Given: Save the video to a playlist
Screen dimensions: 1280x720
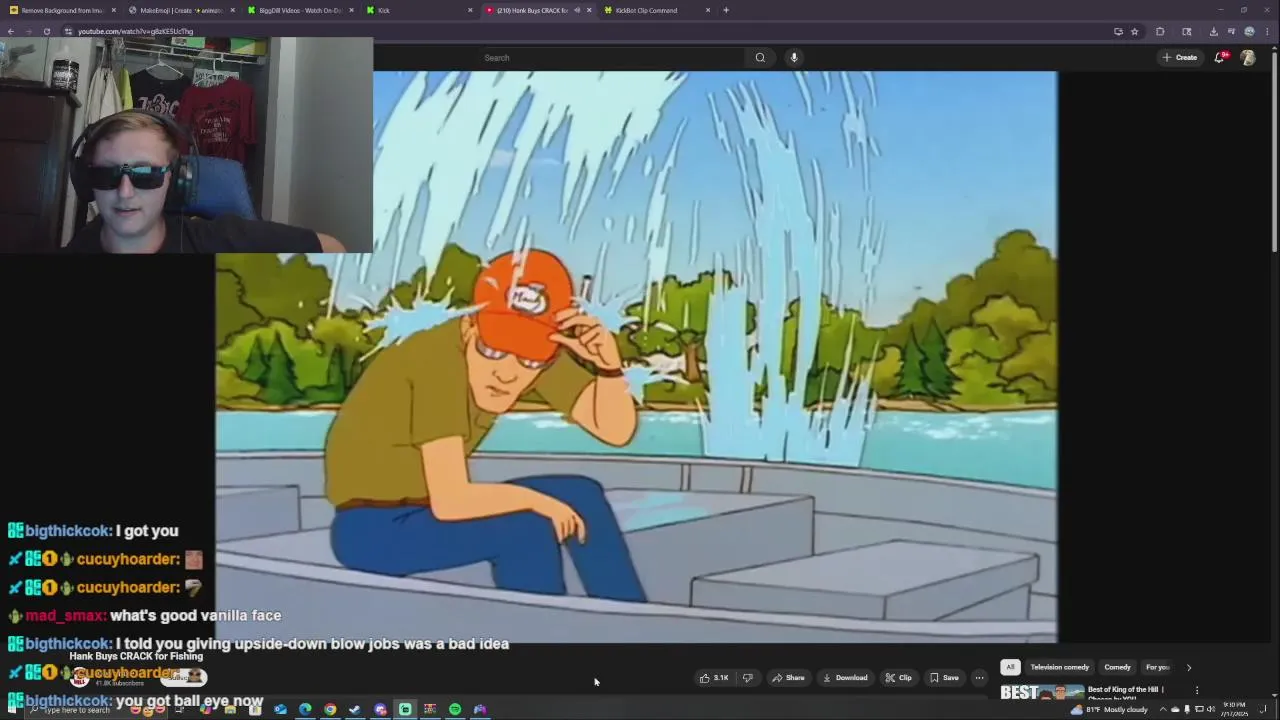Looking at the screenshot, I should click(x=944, y=678).
